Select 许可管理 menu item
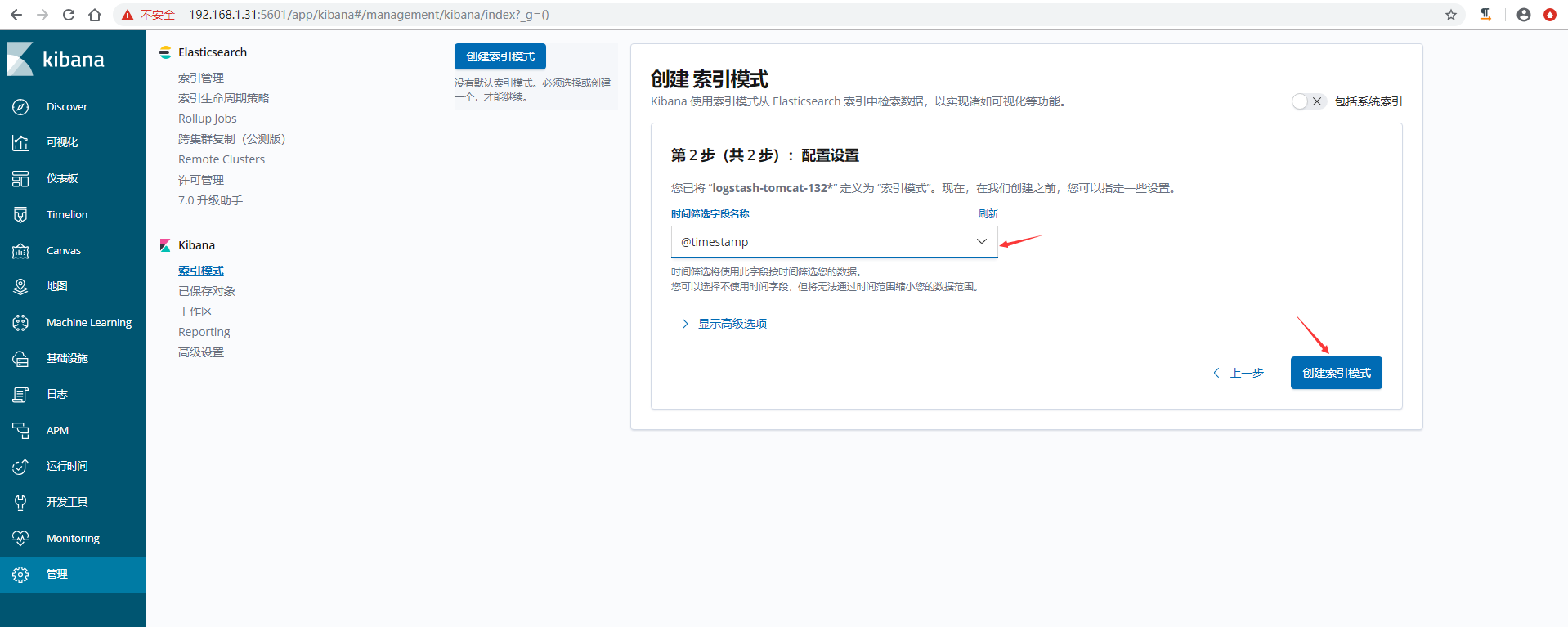 pyautogui.click(x=201, y=180)
